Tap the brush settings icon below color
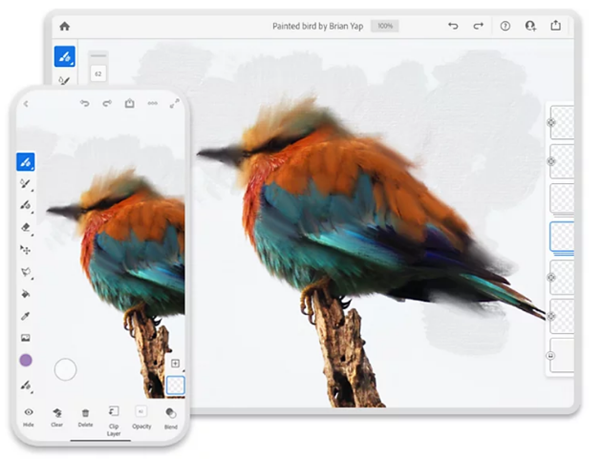 click(26, 385)
